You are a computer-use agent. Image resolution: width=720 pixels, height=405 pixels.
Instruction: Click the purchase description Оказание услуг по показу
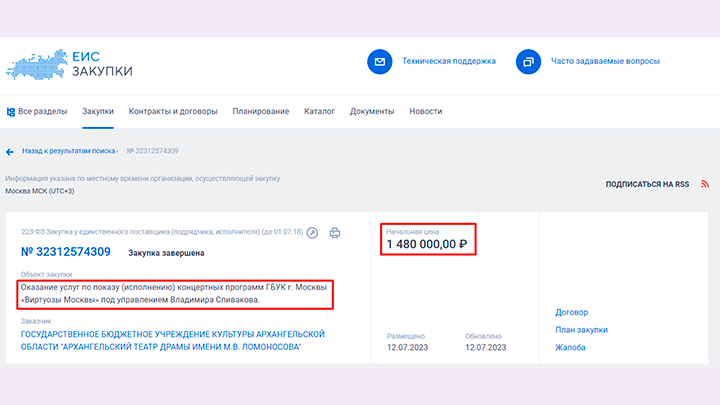pyautogui.click(x=174, y=293)
